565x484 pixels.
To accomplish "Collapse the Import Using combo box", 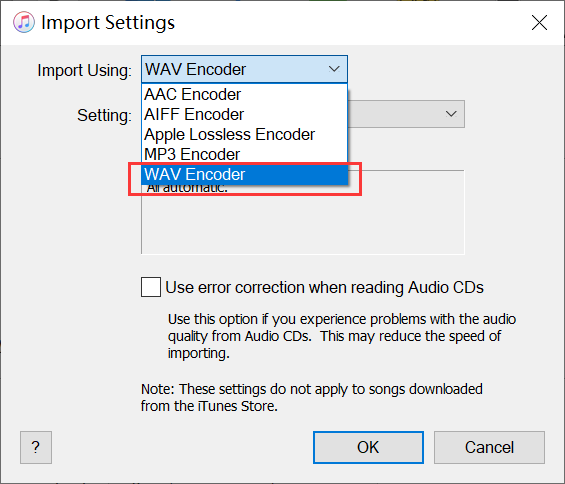I will [x=244, y=69].
